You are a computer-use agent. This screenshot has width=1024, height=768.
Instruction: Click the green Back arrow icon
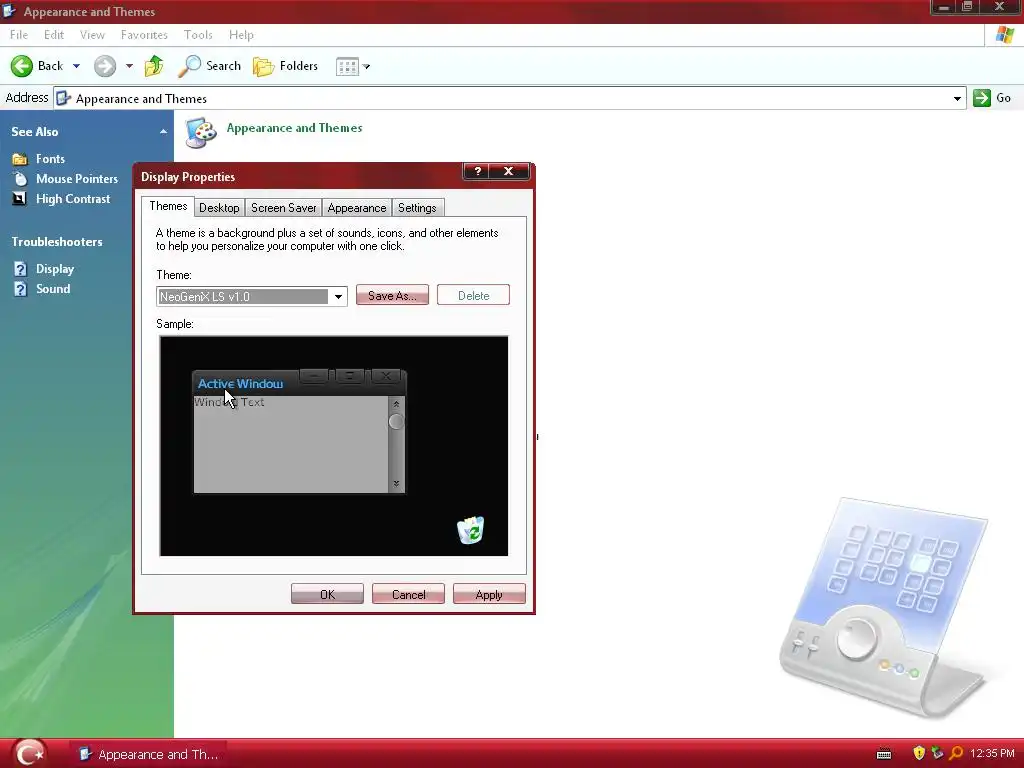click(x=22, y=66)
